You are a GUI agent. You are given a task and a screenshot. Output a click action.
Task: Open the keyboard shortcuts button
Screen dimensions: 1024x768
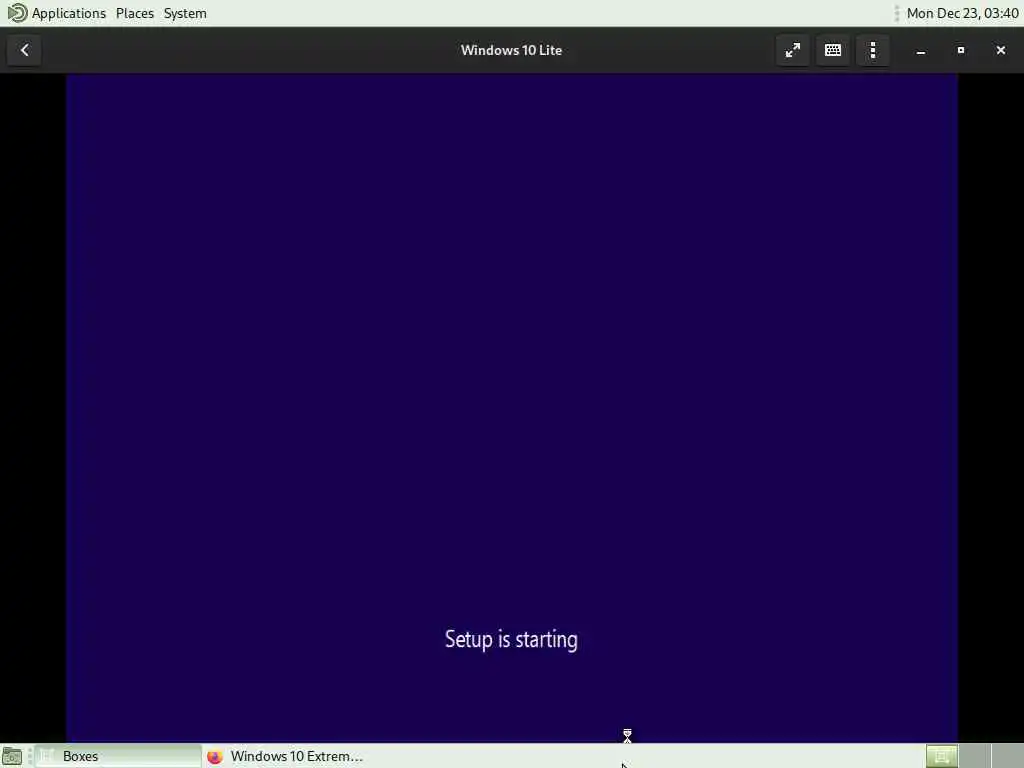[x=833, y=50]
